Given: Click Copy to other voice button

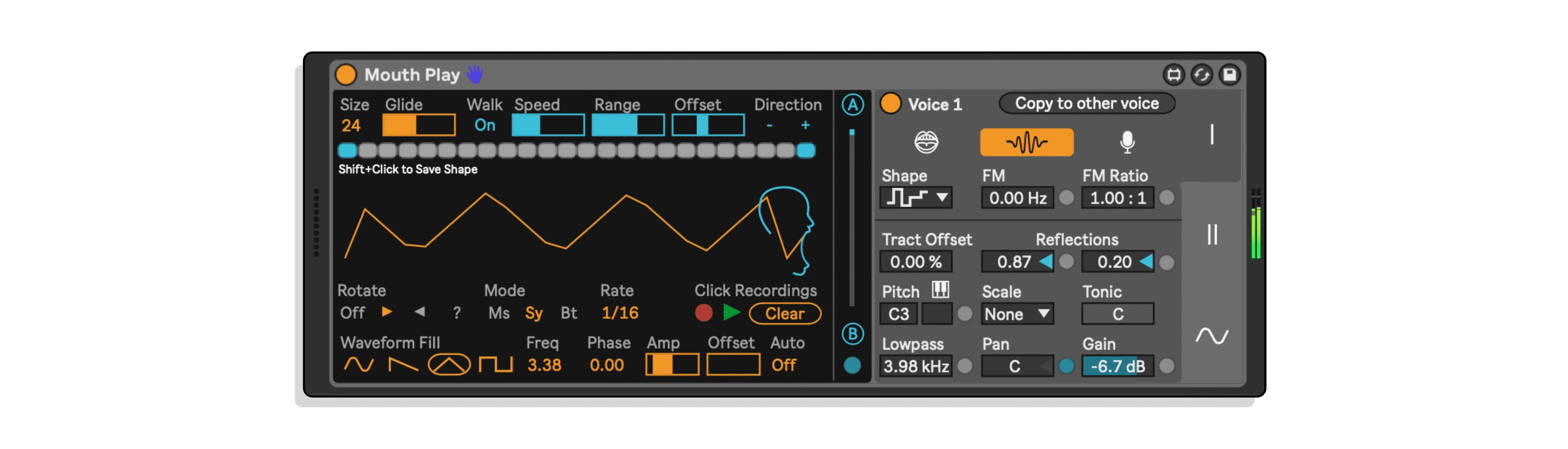Looking at the screenshot, I should (1087, 103).
